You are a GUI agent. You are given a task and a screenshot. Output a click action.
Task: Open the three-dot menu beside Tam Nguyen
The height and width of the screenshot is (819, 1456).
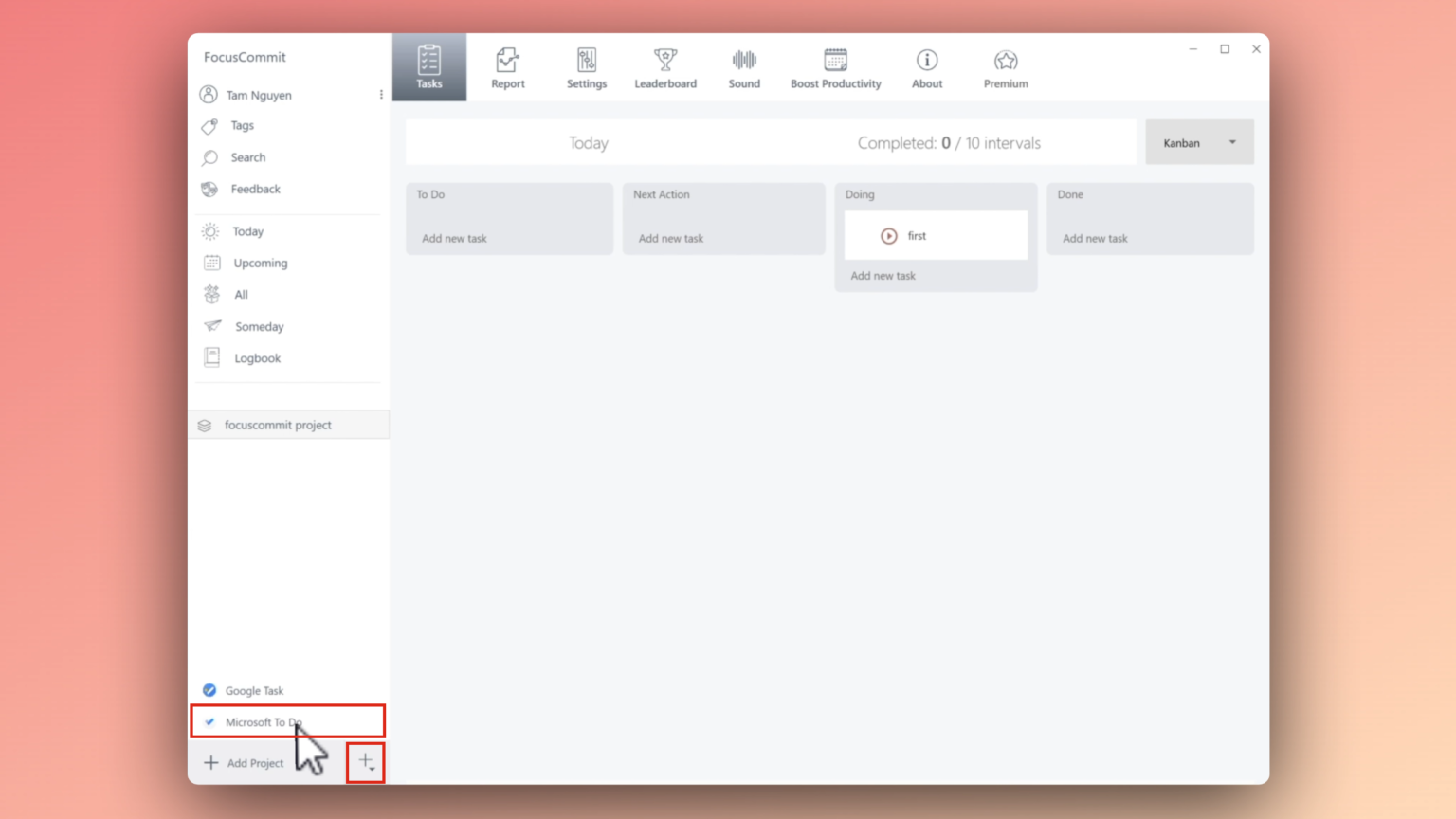(x=381, y=95)
